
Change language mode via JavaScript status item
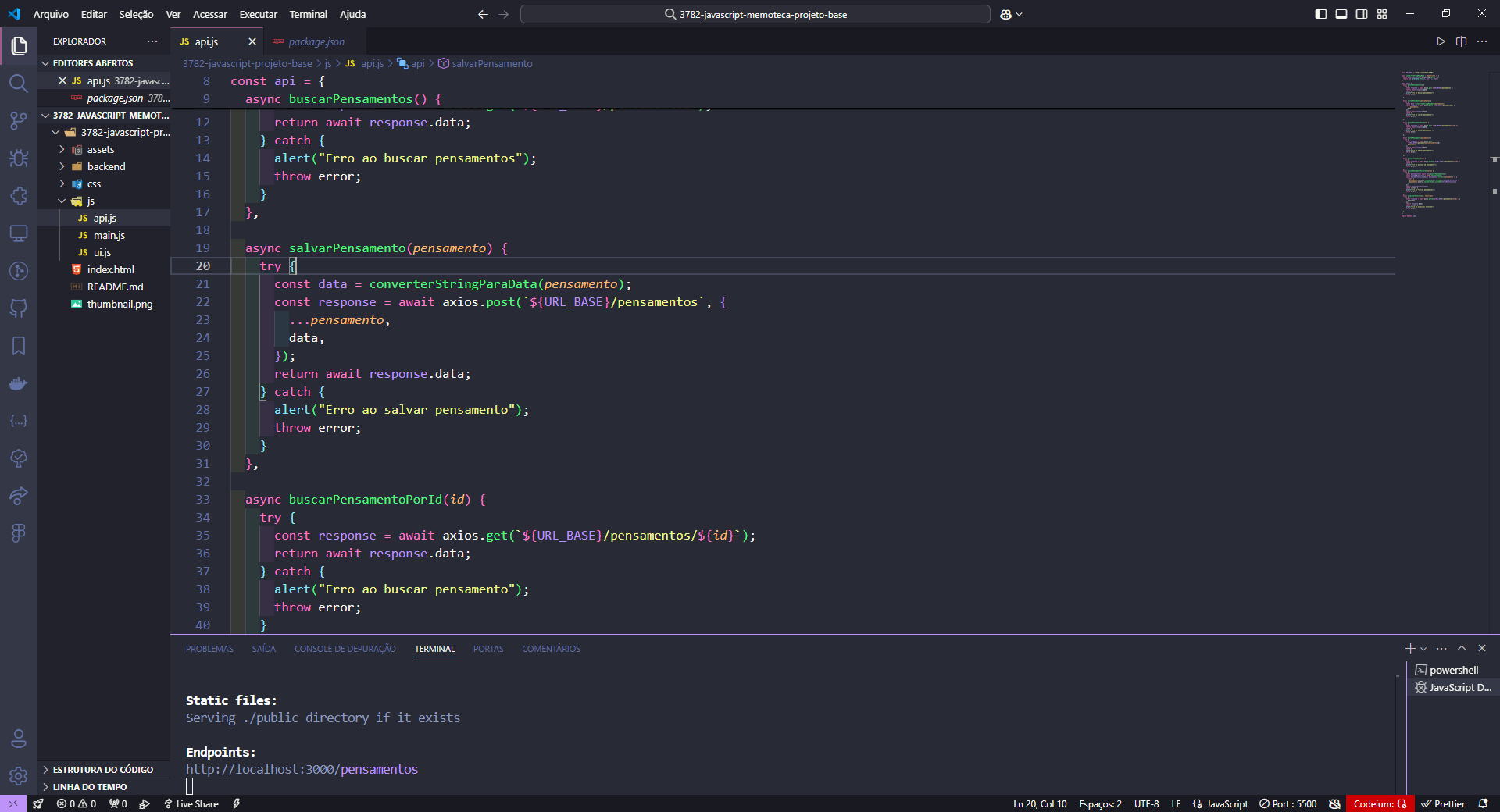[1227, 803]
